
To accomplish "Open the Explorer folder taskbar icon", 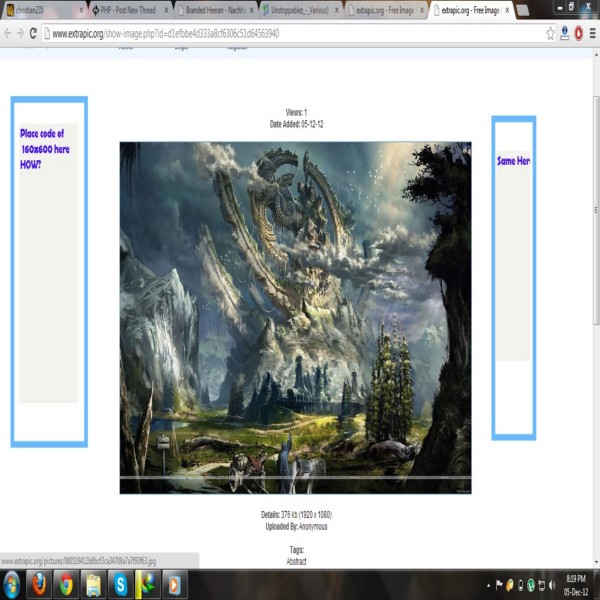I will [x=93, y=584].
